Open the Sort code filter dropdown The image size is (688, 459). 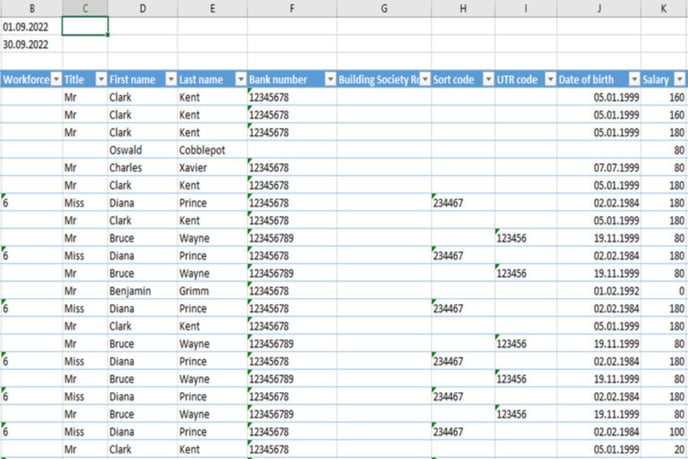(488, 79)
